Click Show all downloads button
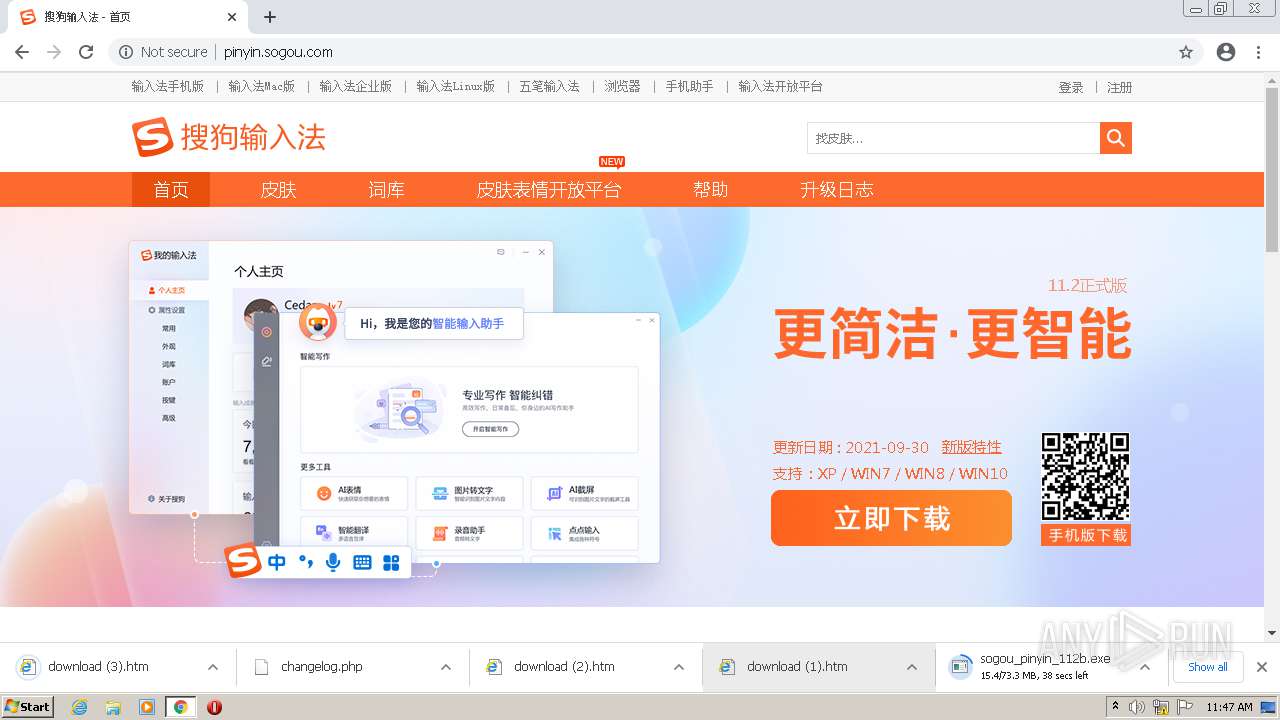 pos(1207,667)
